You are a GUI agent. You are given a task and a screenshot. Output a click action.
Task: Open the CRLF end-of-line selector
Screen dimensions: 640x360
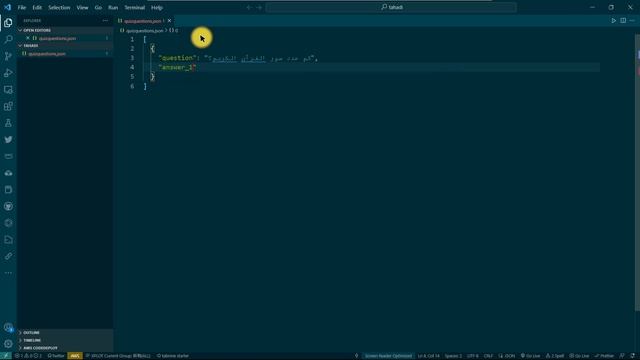488,356
